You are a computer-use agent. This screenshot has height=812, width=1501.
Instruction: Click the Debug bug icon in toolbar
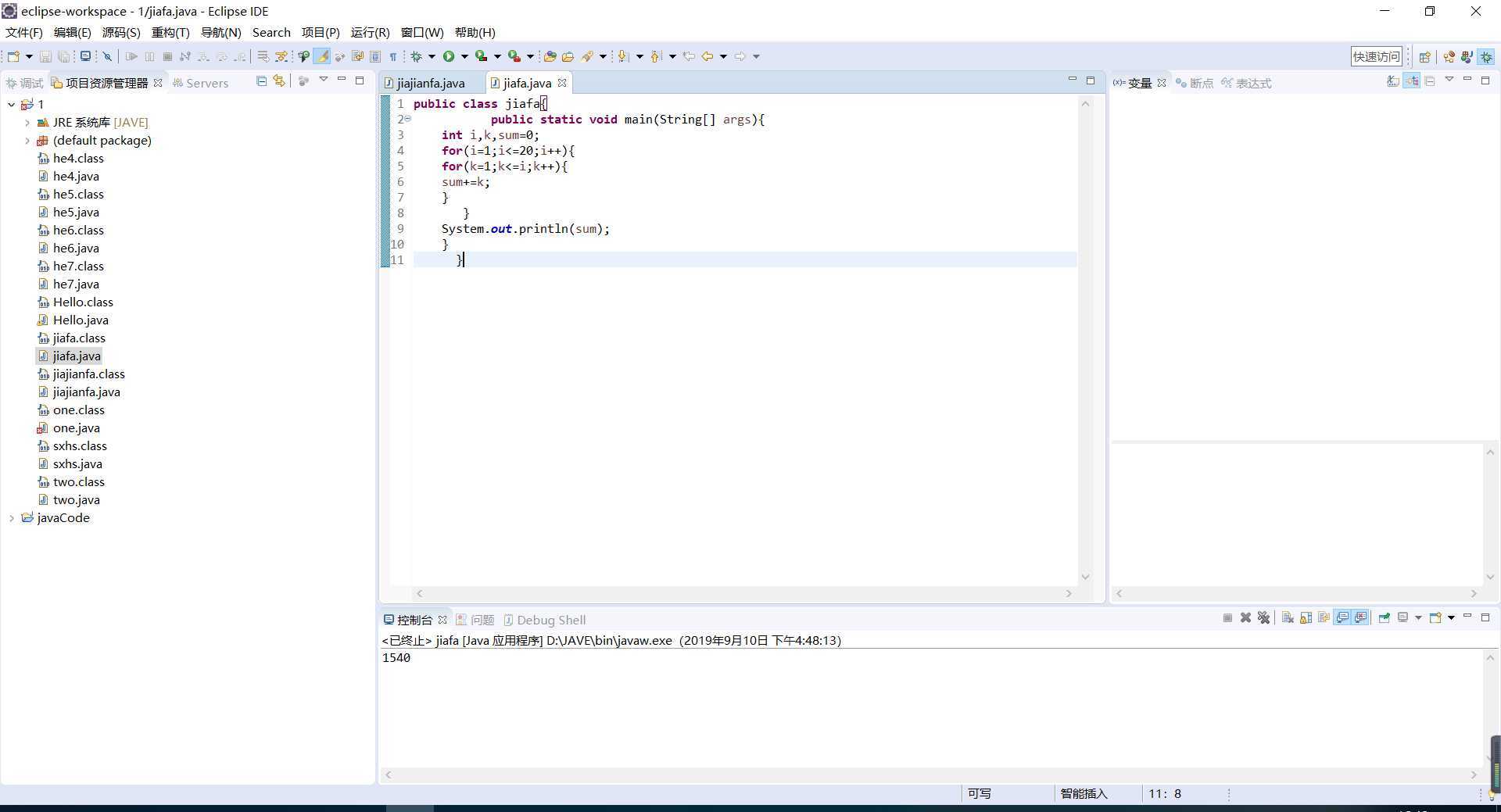(417, 56)
